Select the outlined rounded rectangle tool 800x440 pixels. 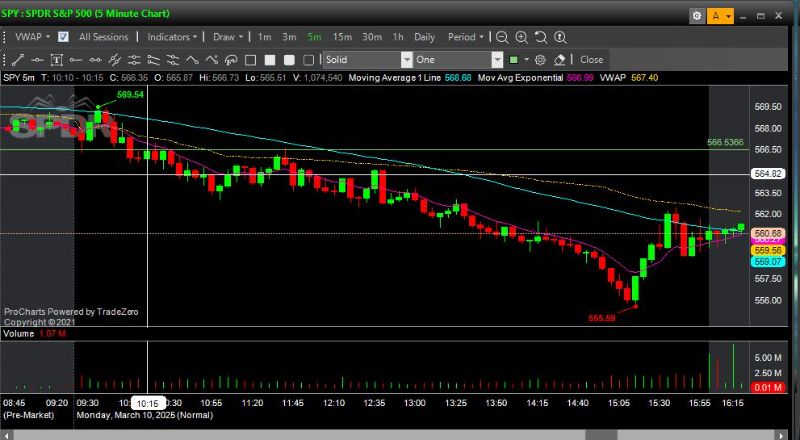pos(309,60)
